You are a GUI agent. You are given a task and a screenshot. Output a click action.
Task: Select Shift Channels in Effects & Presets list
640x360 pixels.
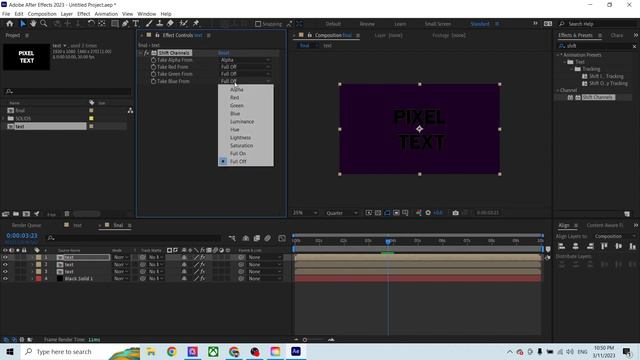[x=598, y=97]
